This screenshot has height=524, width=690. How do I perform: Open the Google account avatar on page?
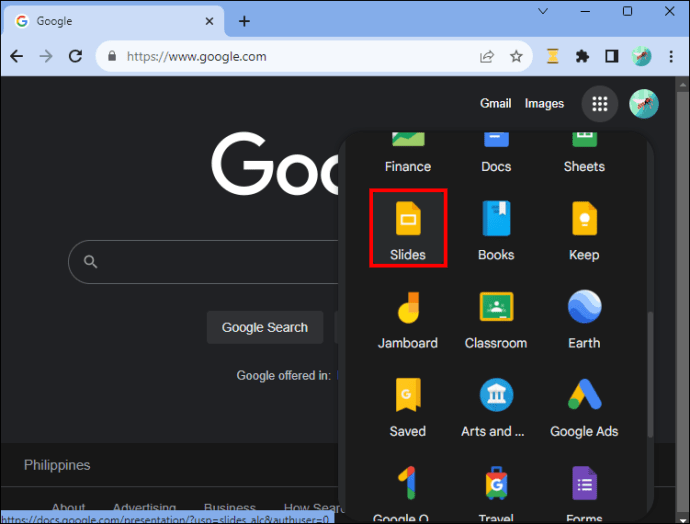(x=643, y=104)
